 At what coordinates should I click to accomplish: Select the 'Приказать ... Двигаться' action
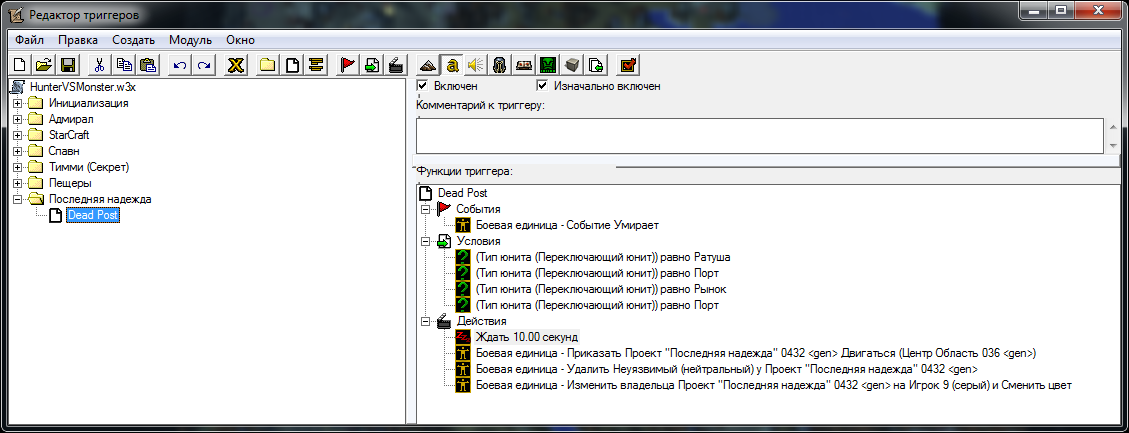pyautogui.click(x=755, y=353)
